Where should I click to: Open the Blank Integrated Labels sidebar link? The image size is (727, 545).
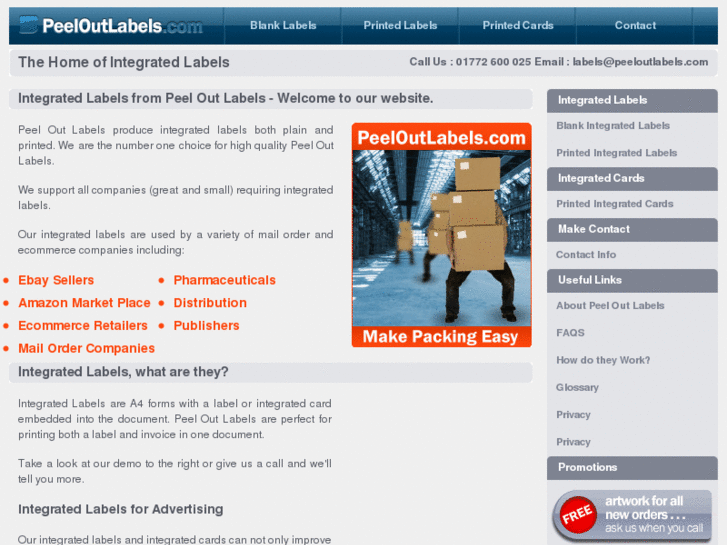(x=613, y=126)
